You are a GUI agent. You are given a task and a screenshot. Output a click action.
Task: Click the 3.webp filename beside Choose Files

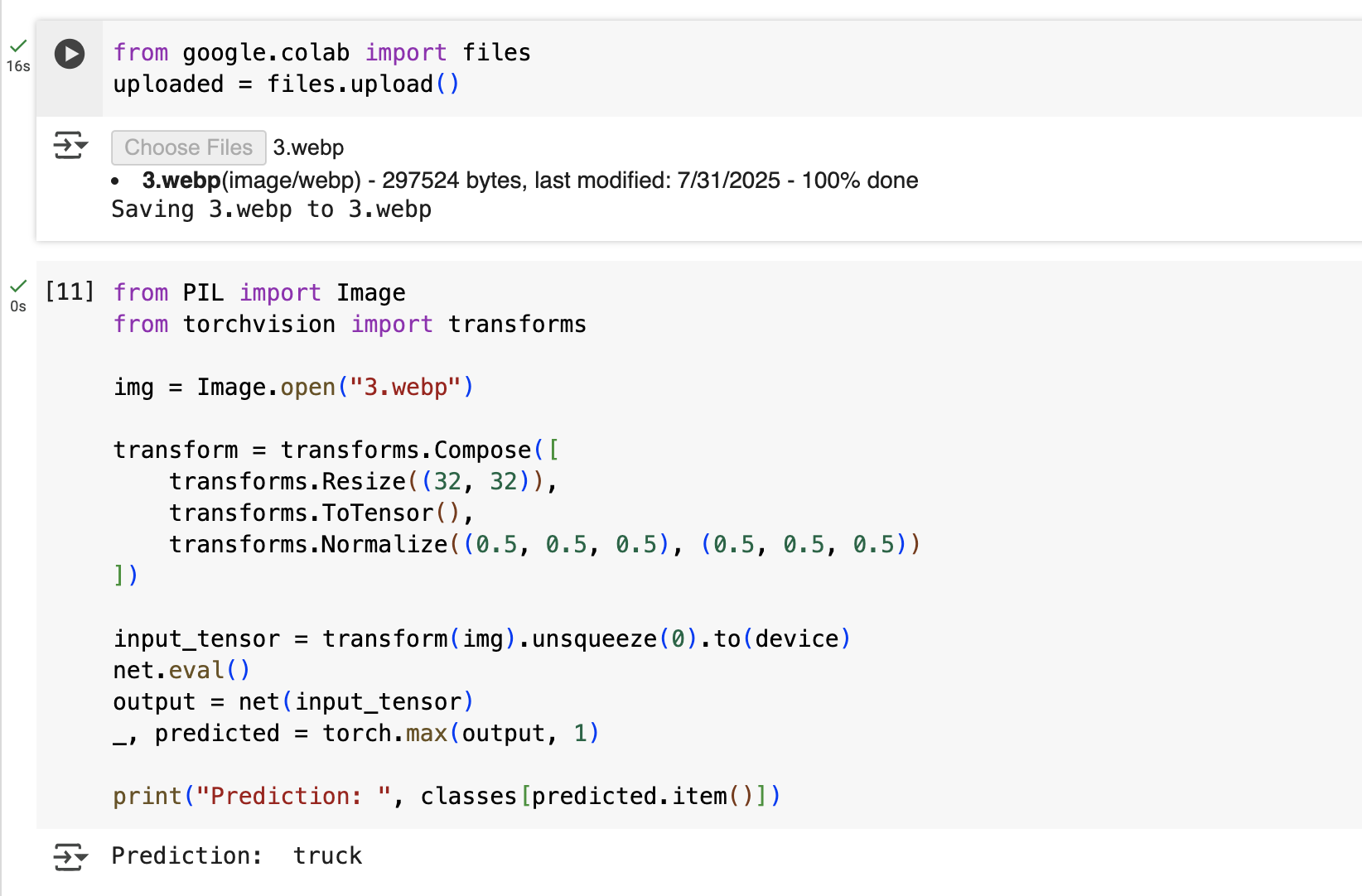coord(308,147)
